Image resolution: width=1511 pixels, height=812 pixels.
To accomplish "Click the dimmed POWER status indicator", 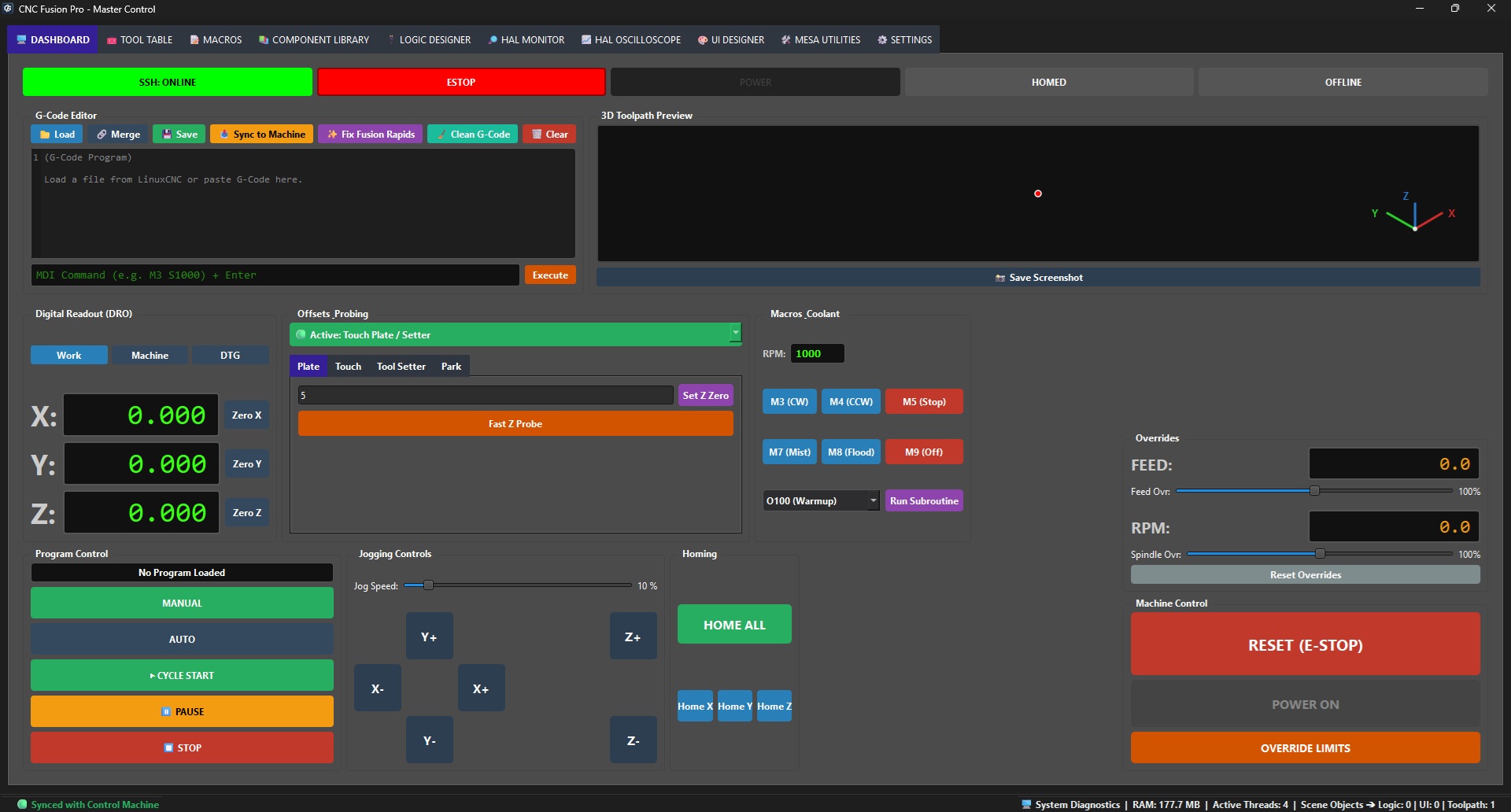I will coord(755,82).
